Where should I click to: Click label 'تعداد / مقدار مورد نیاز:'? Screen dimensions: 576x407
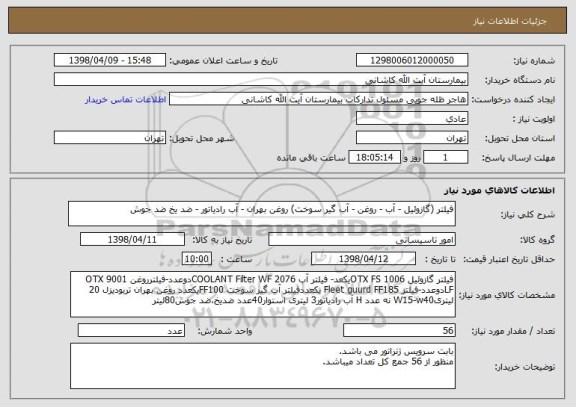pyautogui.click(x=513, y=331)
